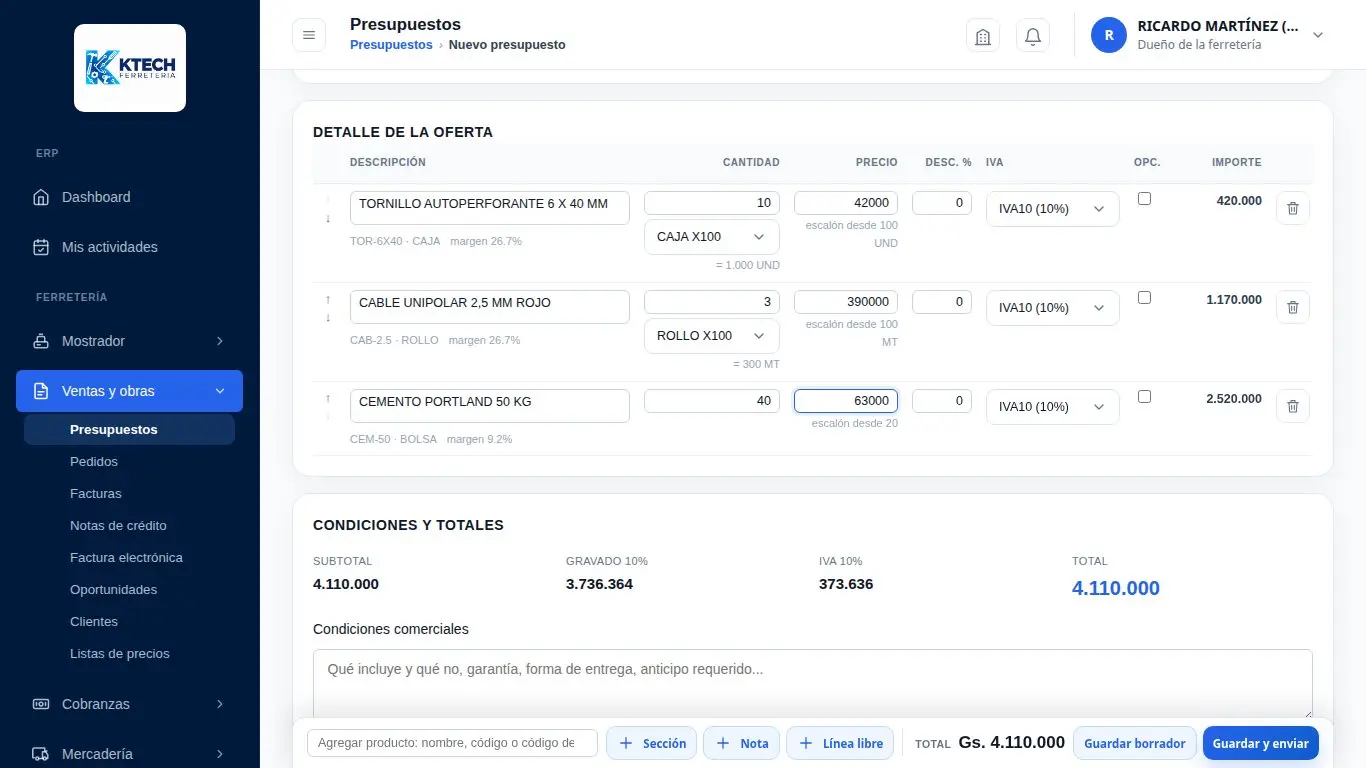The image size is (1366, 768).
Task: Toggle the sidebar with the hamburger icon
Action: 309,35
